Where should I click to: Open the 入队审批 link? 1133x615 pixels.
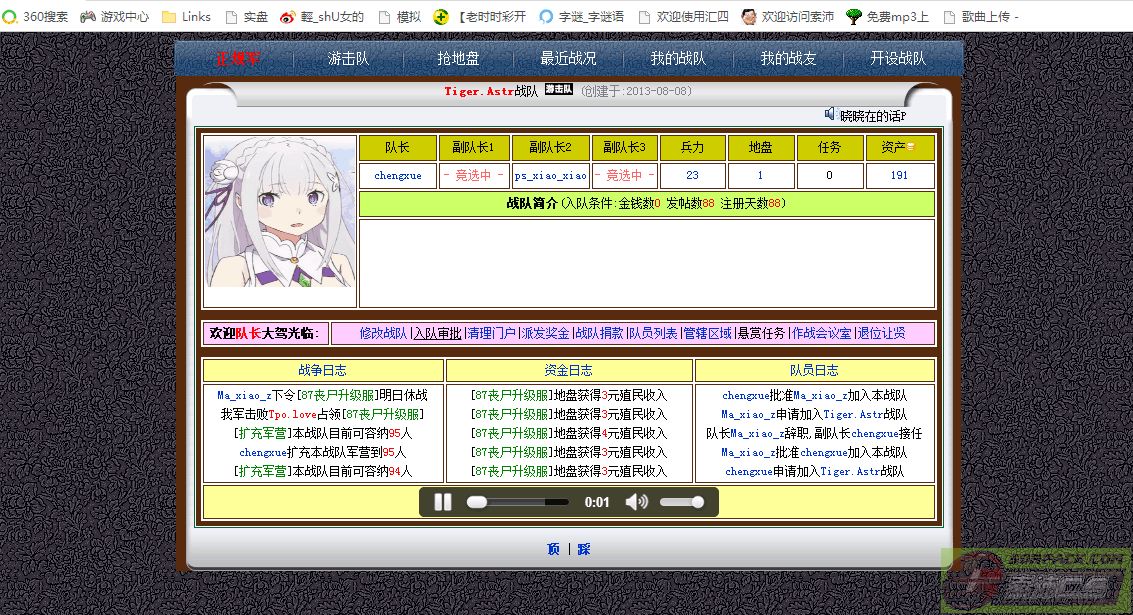pos(437,333)
